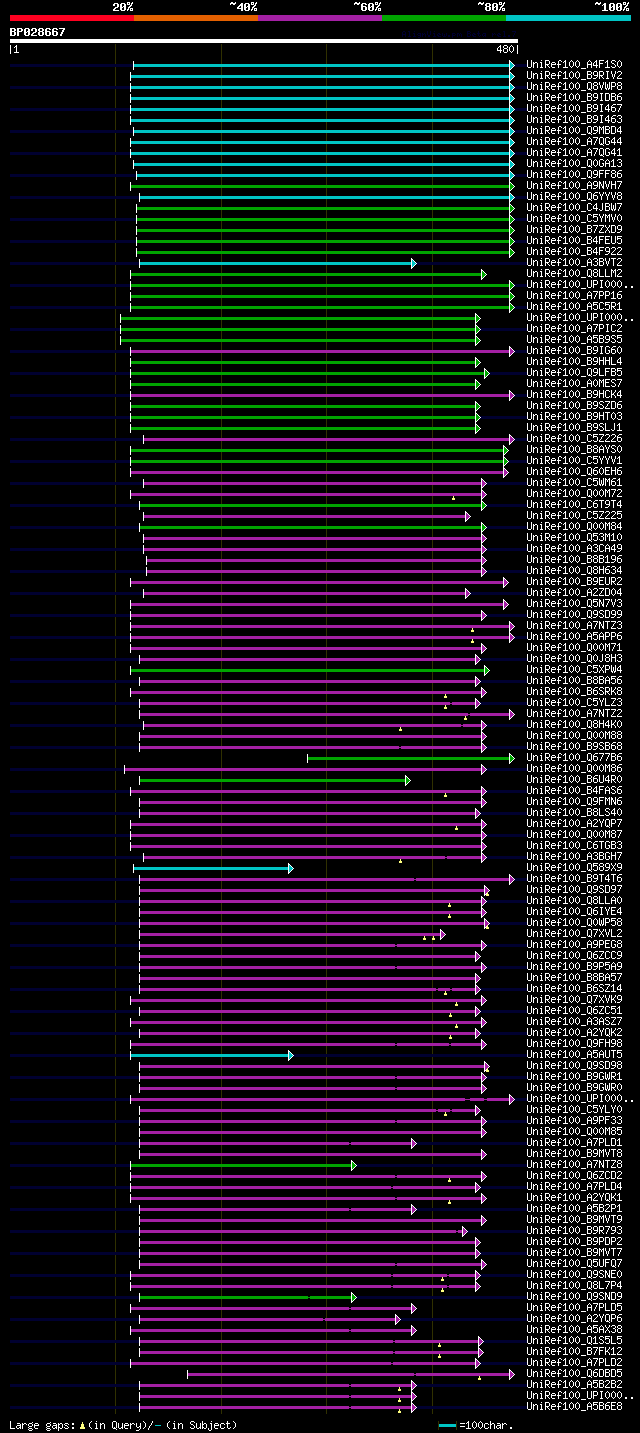Select the UniRef100_A2YQP6 label
640x1433 pixels.
(574, 1319)
